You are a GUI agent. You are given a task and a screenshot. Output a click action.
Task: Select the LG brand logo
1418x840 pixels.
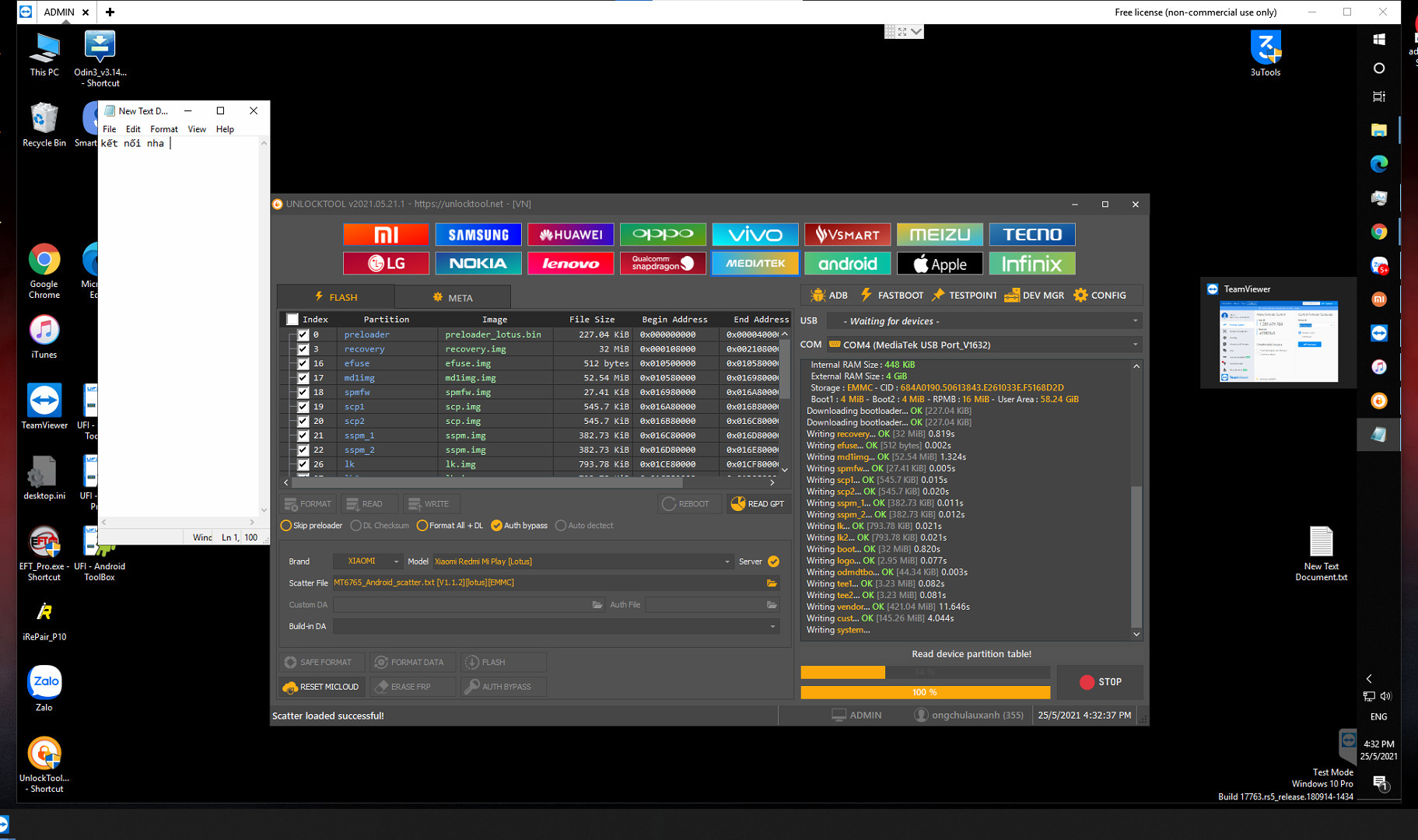coord(386,263)
